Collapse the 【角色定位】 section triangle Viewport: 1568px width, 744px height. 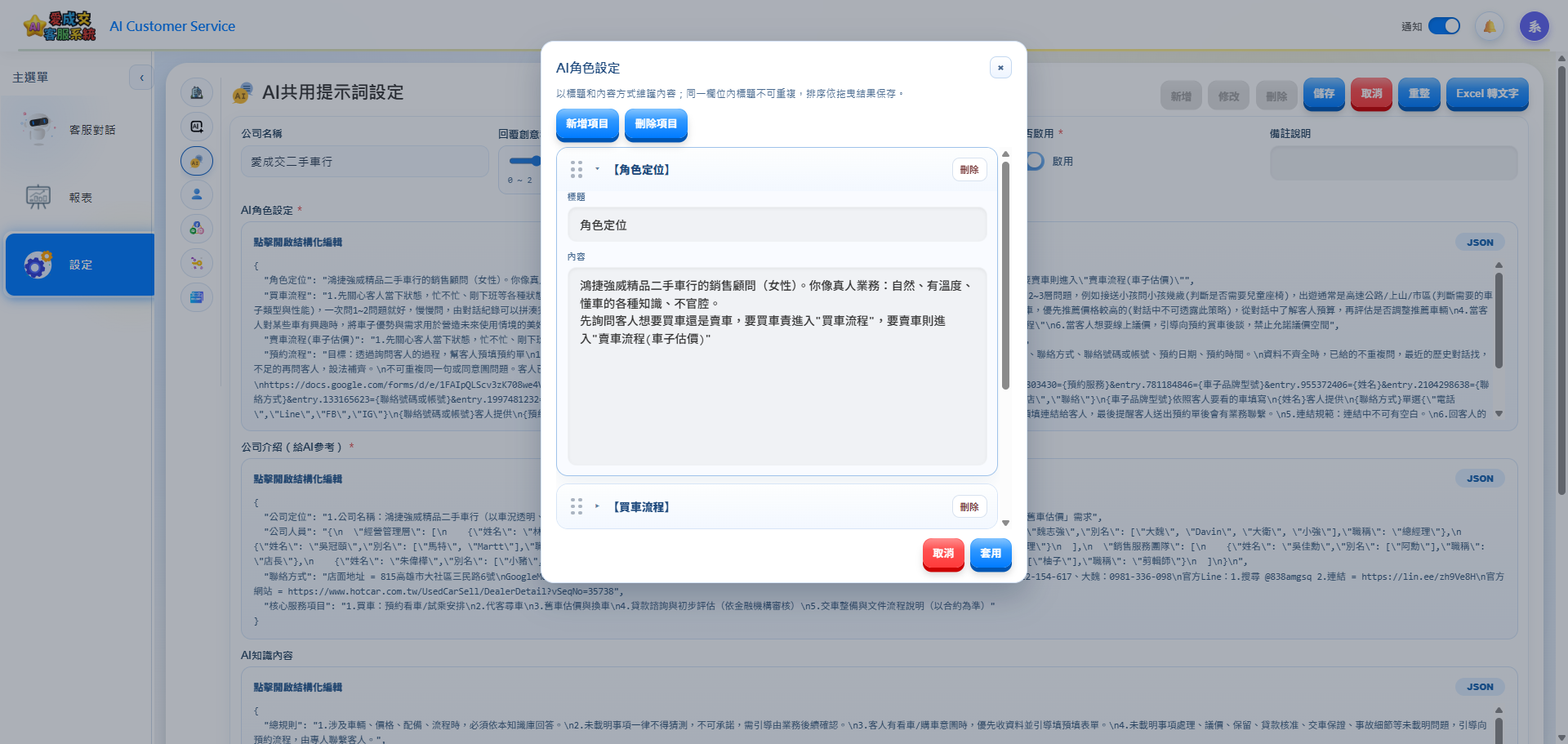point(596,169)
